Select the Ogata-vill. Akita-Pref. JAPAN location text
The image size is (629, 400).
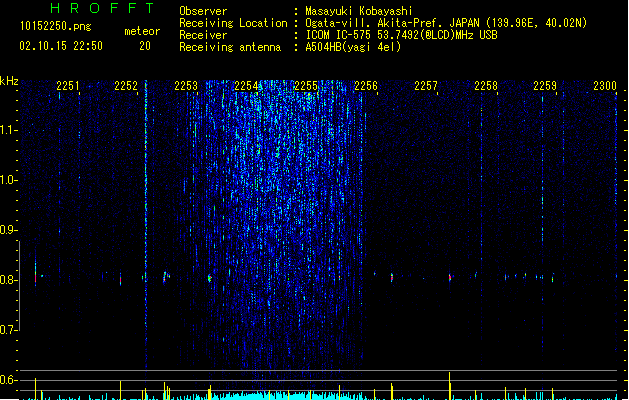coord(446,23)
